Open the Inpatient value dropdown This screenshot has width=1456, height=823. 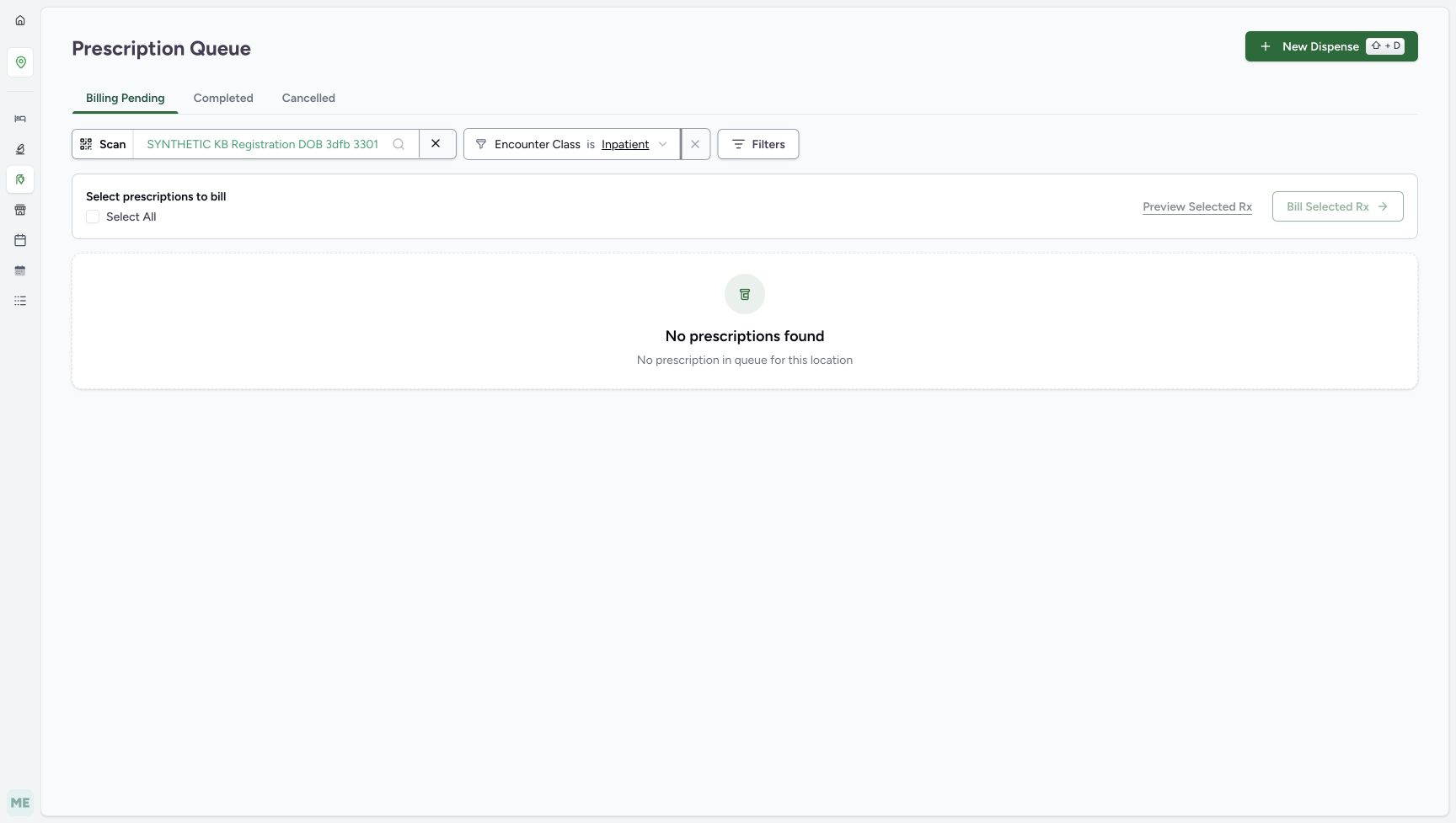tap(625, 144)
